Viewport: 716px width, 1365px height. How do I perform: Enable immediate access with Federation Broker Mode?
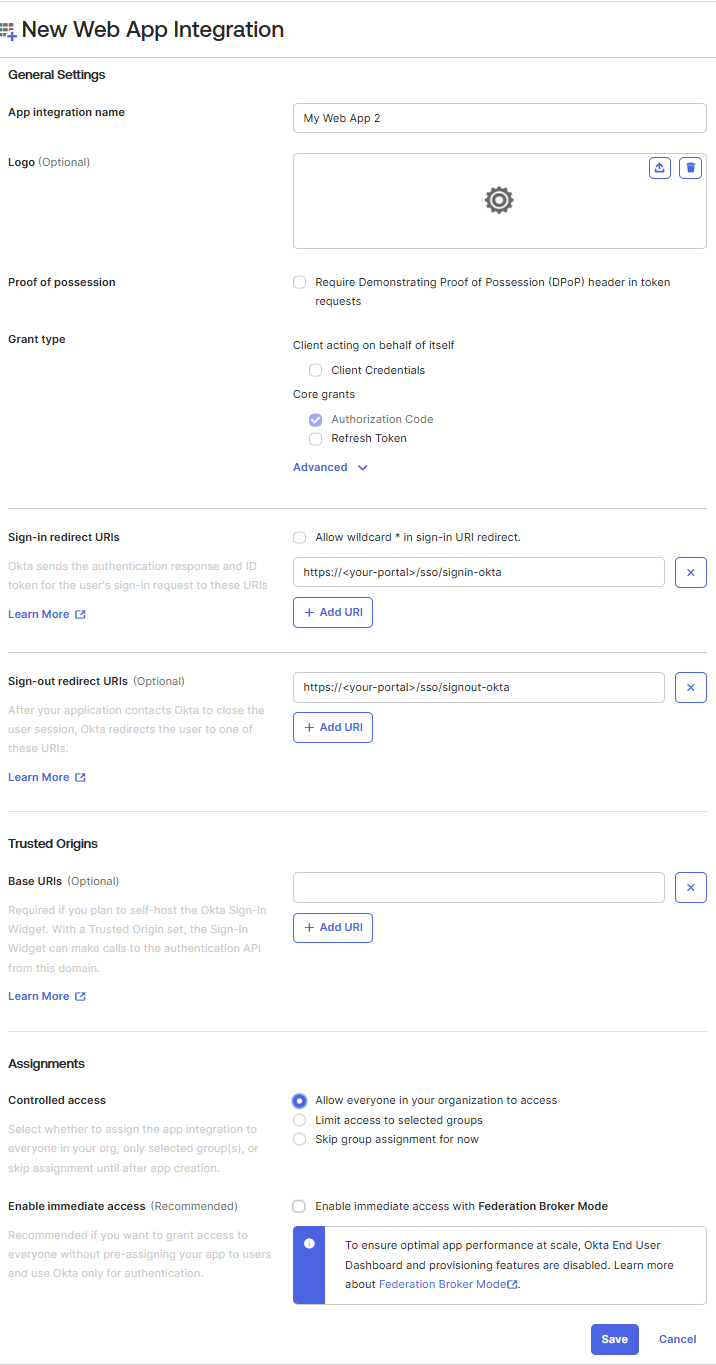pyautogui.click(x=300, y=1207)
